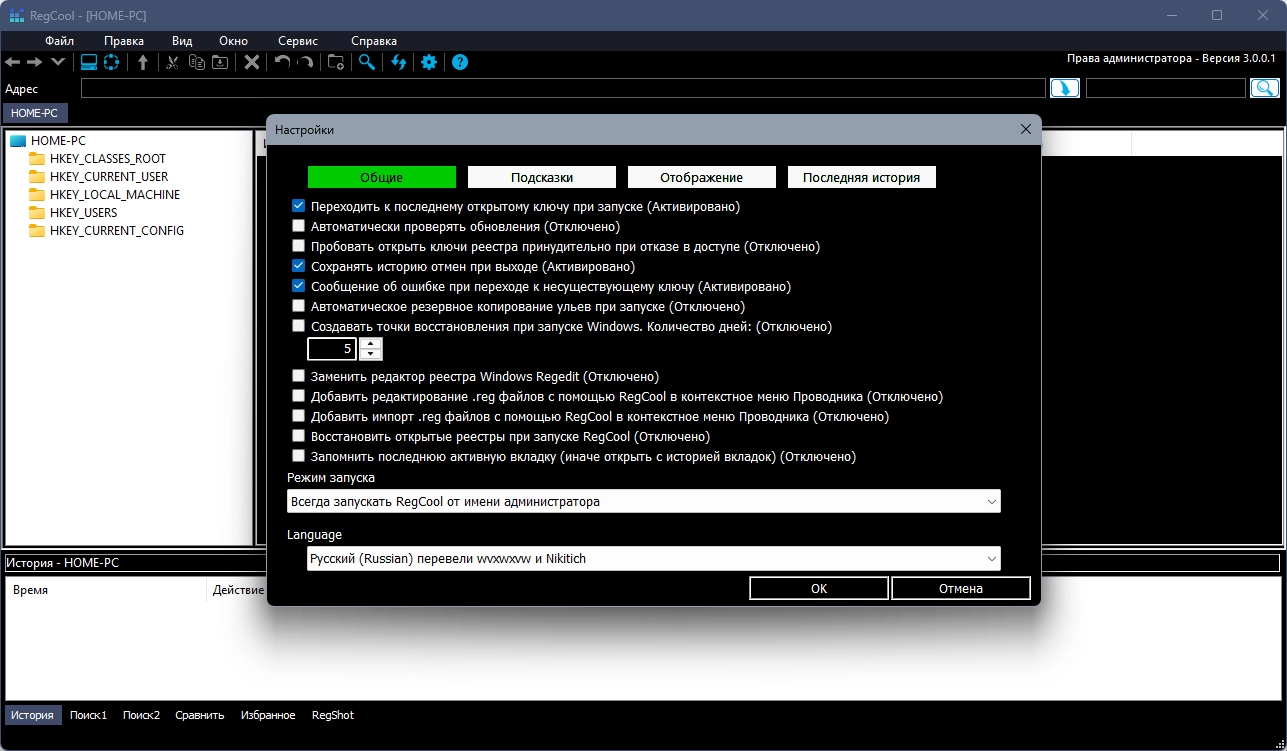
Task: Open the Избранное bottom tab
Action: tap(268, 715)
